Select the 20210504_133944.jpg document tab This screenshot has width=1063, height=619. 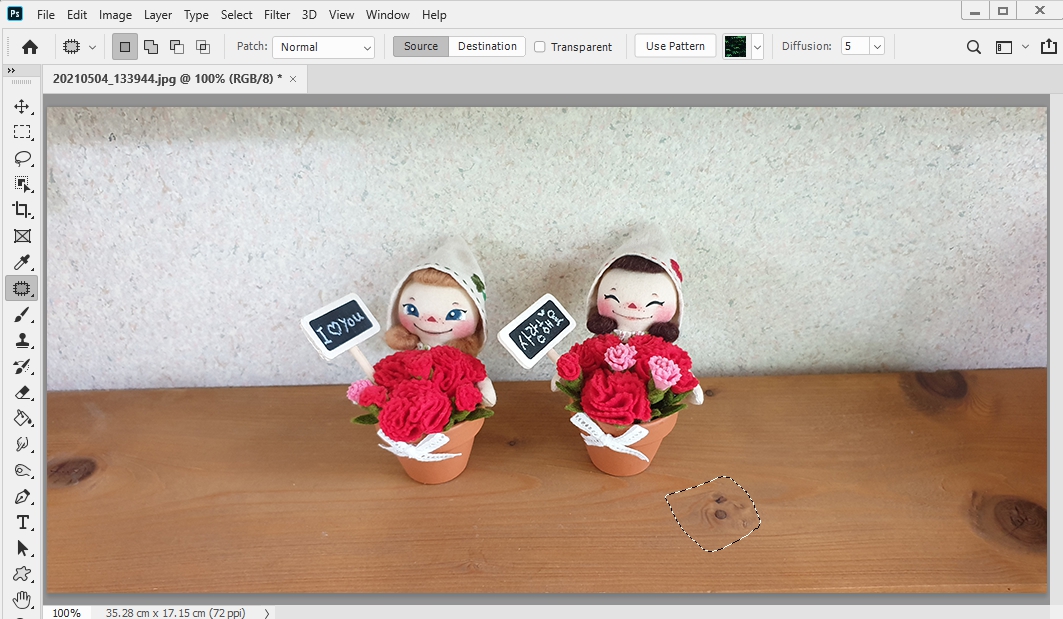pyautogui.click(x=167, y=79)
